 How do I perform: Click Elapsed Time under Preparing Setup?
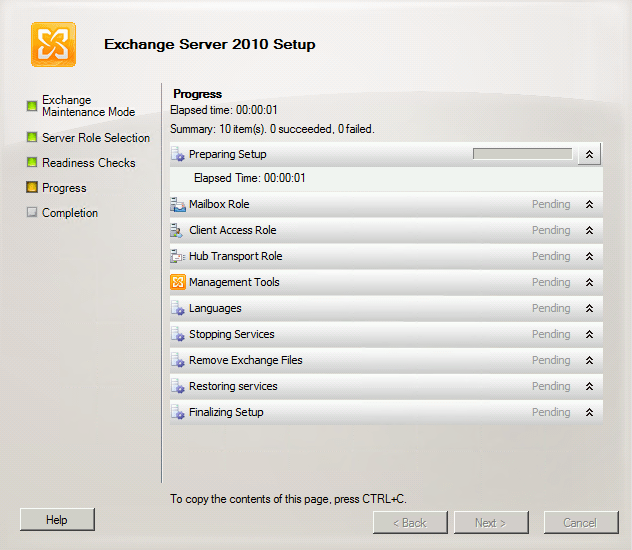tap(249, 178)
